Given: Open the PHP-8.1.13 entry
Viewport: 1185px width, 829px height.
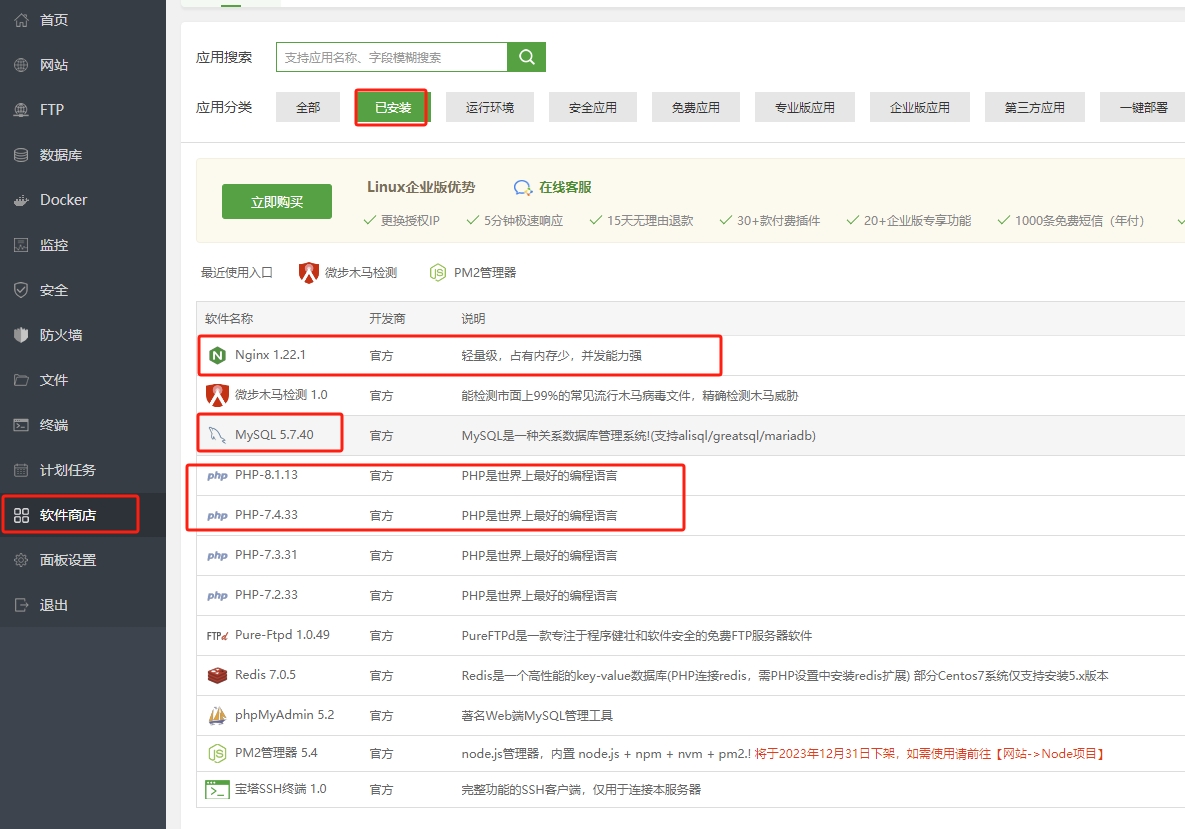Looking at the screenshot, I should click(x=266, y=475).
